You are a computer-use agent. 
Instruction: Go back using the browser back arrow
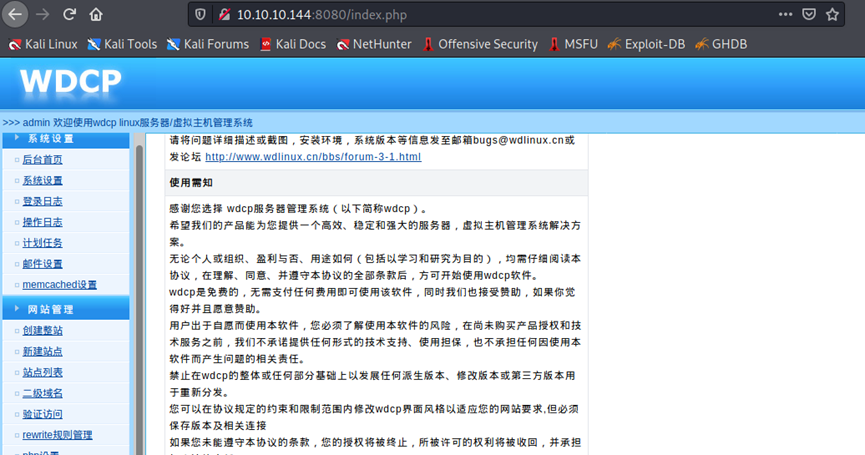coord(15,14)
